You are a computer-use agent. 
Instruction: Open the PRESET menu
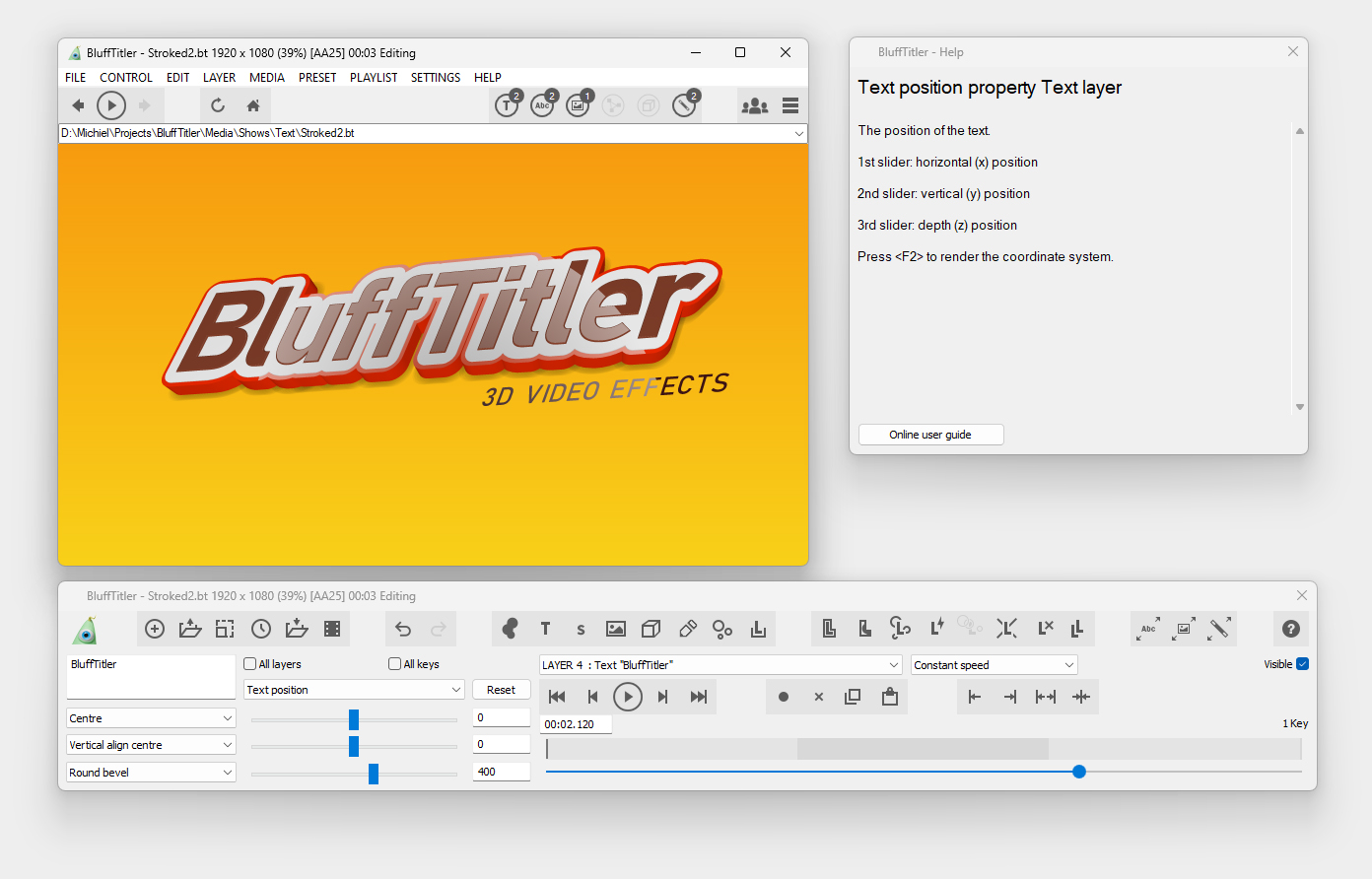317,78
